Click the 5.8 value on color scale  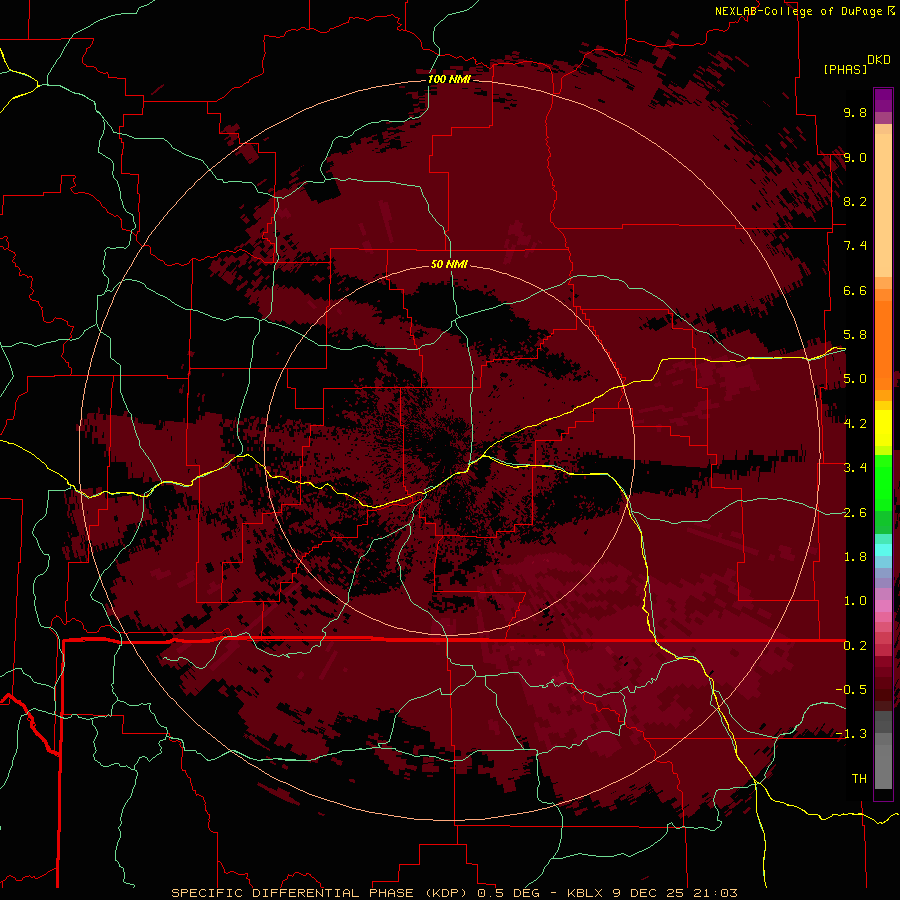[855, 335]
